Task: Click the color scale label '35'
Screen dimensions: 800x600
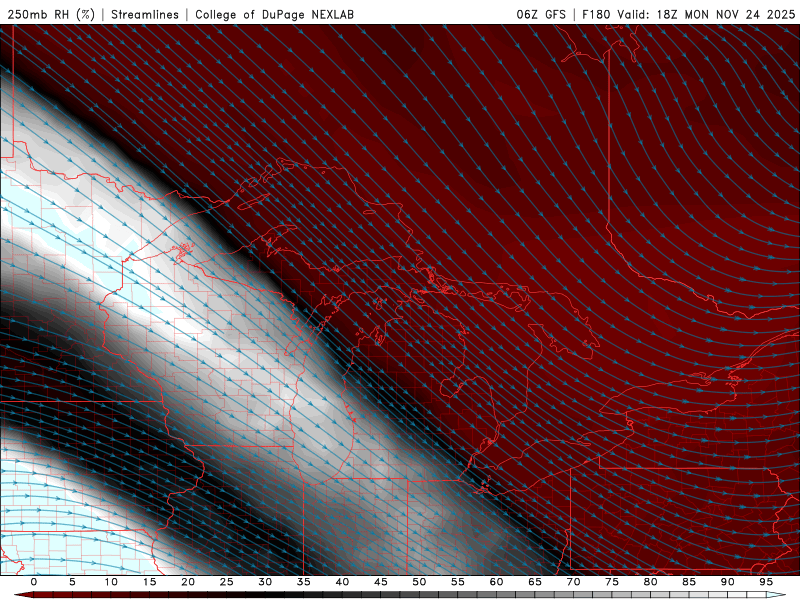Action: 304,582
